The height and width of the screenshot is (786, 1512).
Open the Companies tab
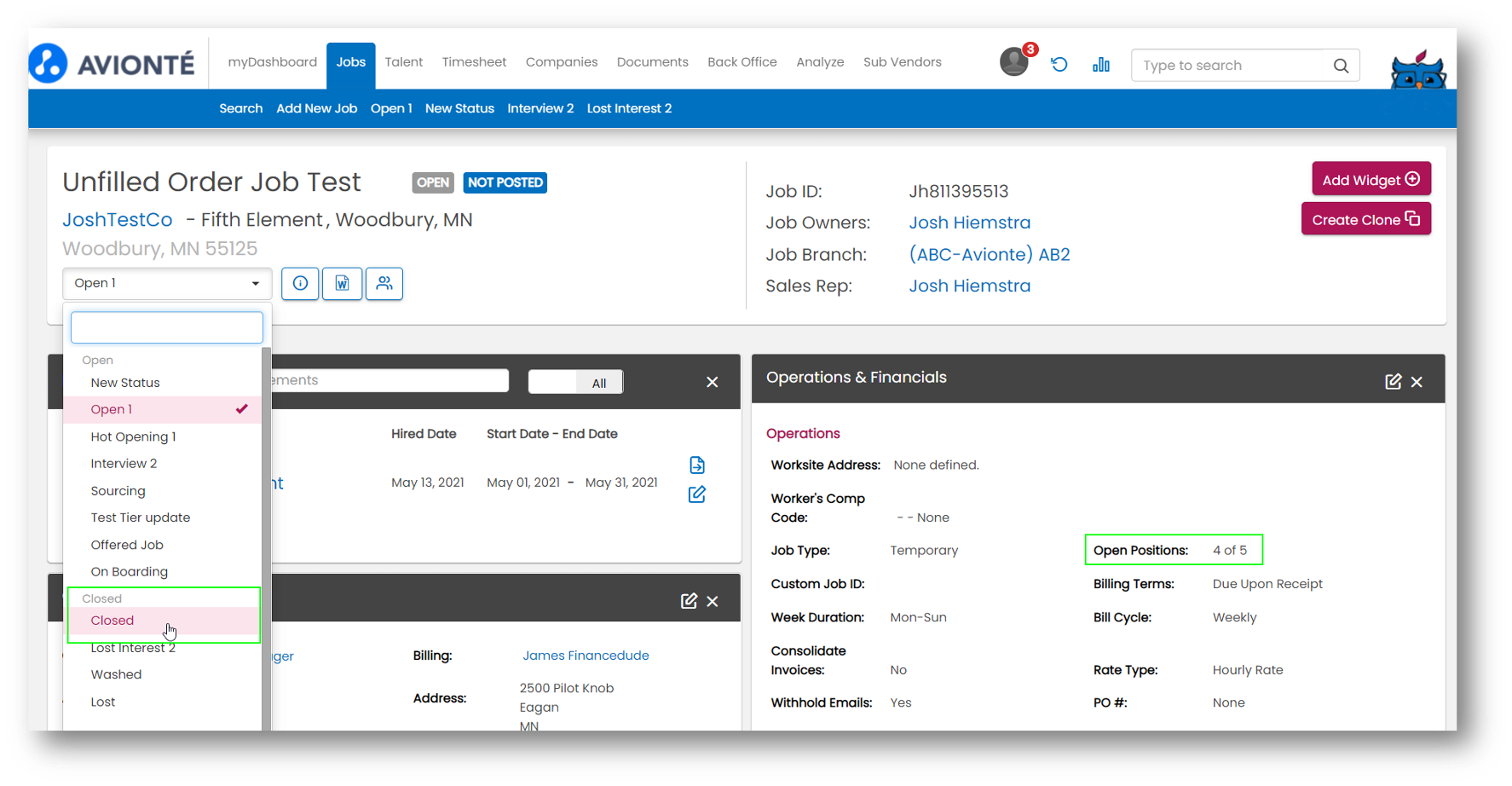(x=562, y=62)
